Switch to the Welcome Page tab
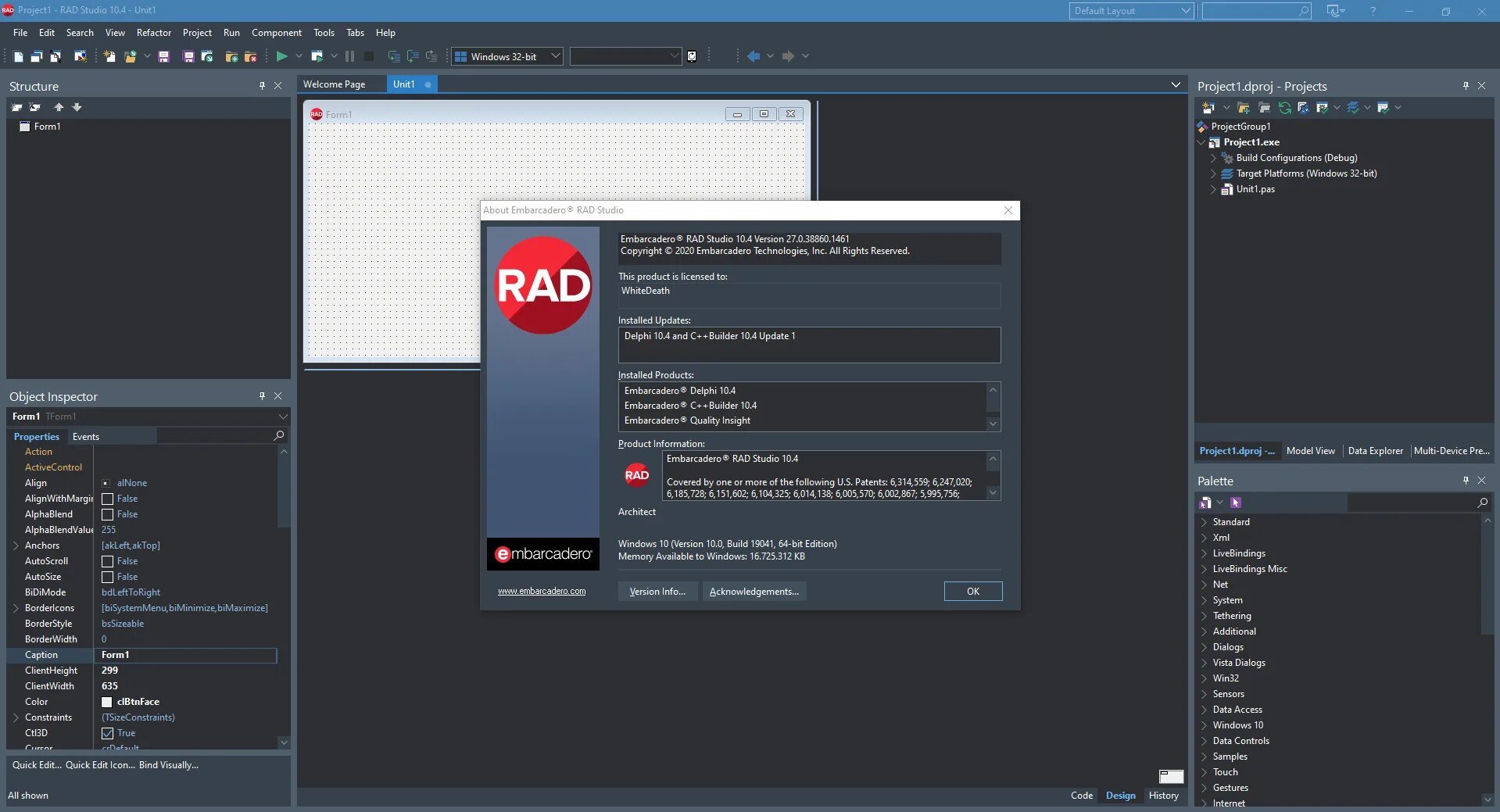Viewport: 1500px width, 812px height. (x=334, y=84)
